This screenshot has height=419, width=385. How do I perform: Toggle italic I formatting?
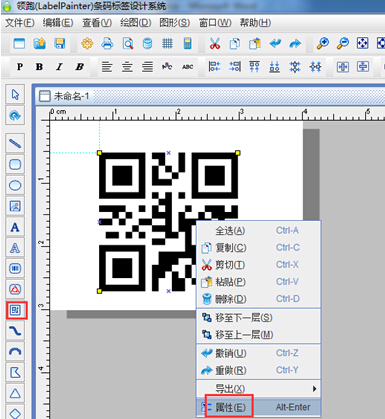click(59, 67)
